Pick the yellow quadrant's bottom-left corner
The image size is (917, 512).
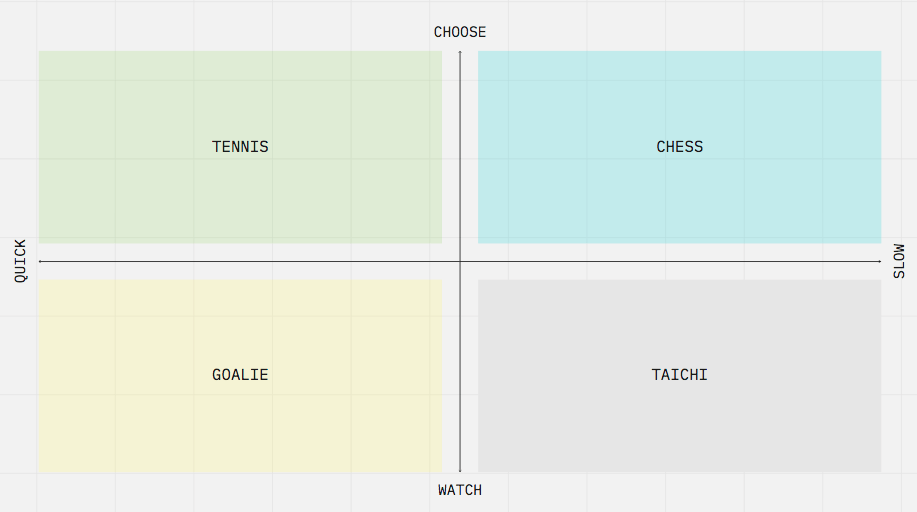(41, 469)
